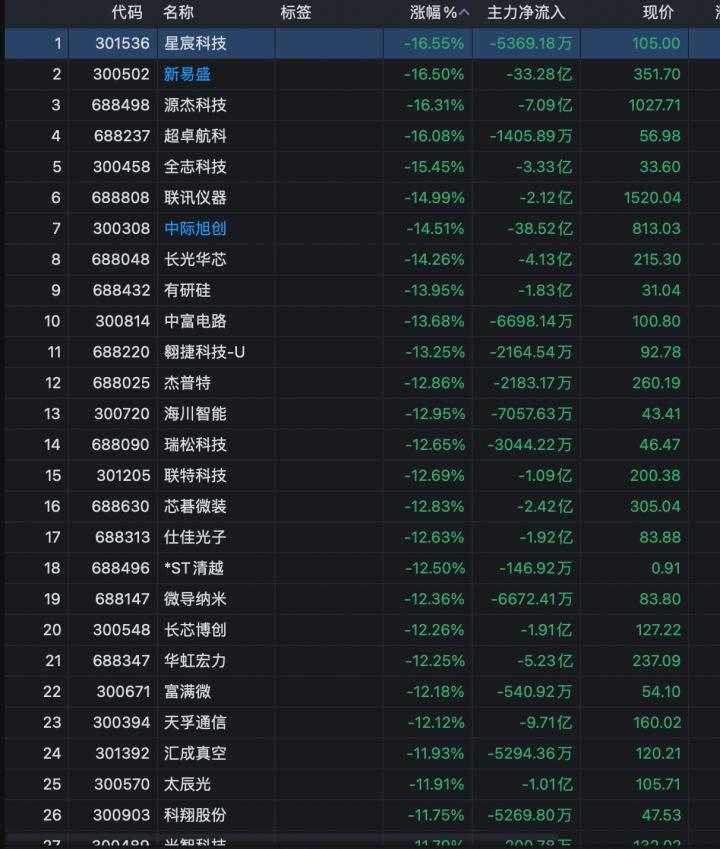Click 瑞松科技 stock name
Viewport: 720px width, 849px height.
coord(195,445)
